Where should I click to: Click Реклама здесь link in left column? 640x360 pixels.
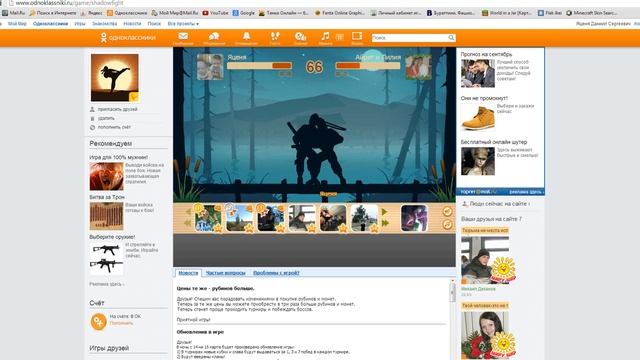(107, 284)
